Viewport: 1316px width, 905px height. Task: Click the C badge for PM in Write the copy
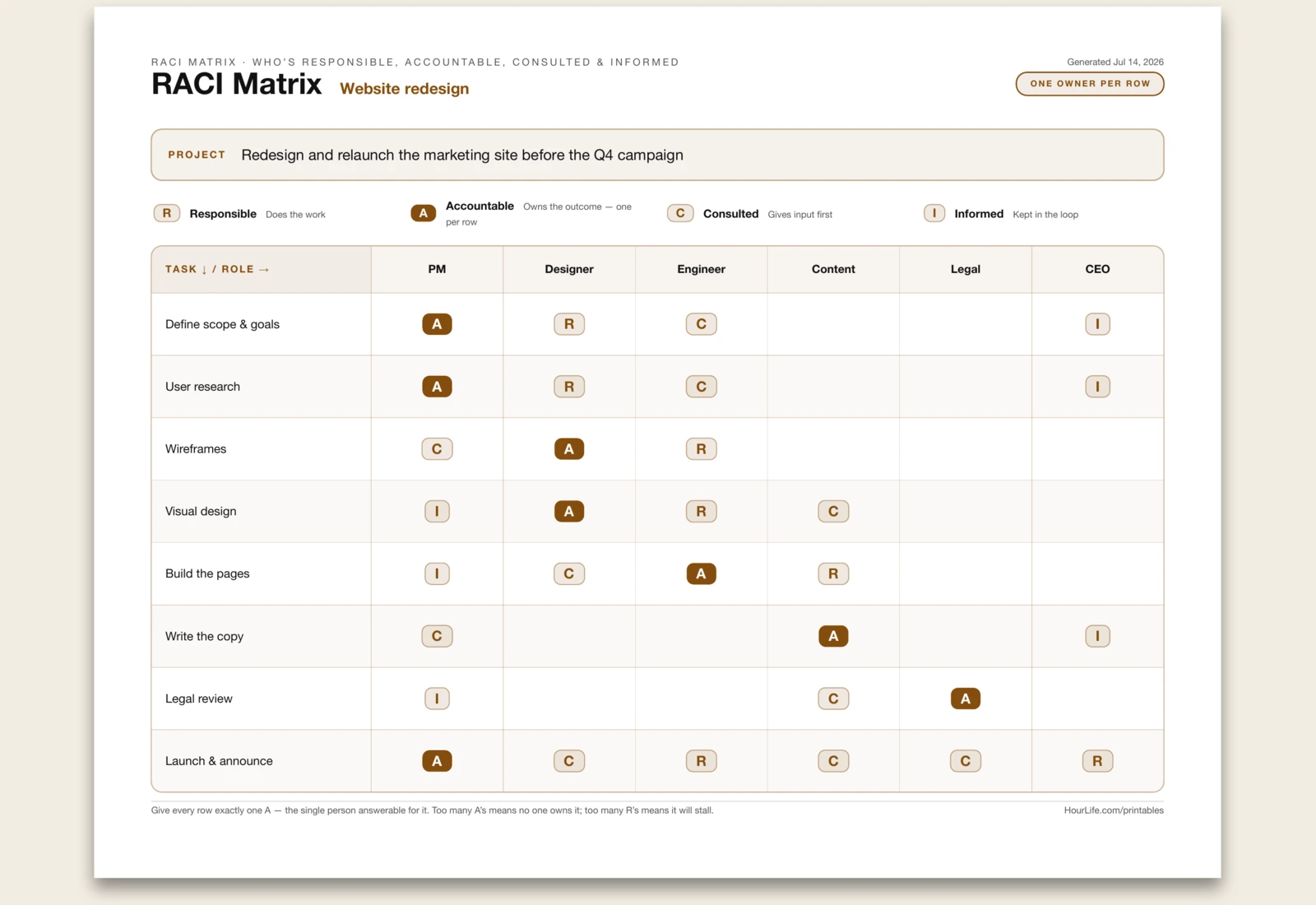point(437,636)
